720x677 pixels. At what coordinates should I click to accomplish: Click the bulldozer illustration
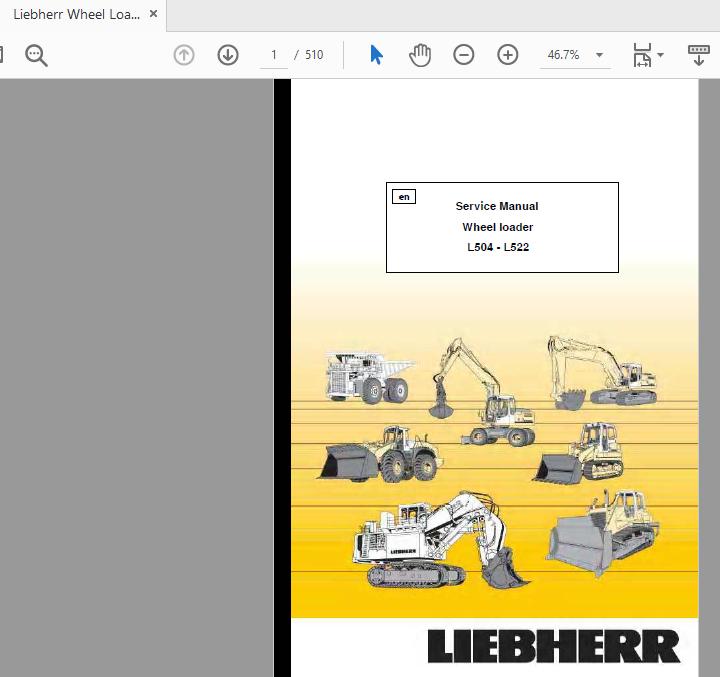click(603, 533)
